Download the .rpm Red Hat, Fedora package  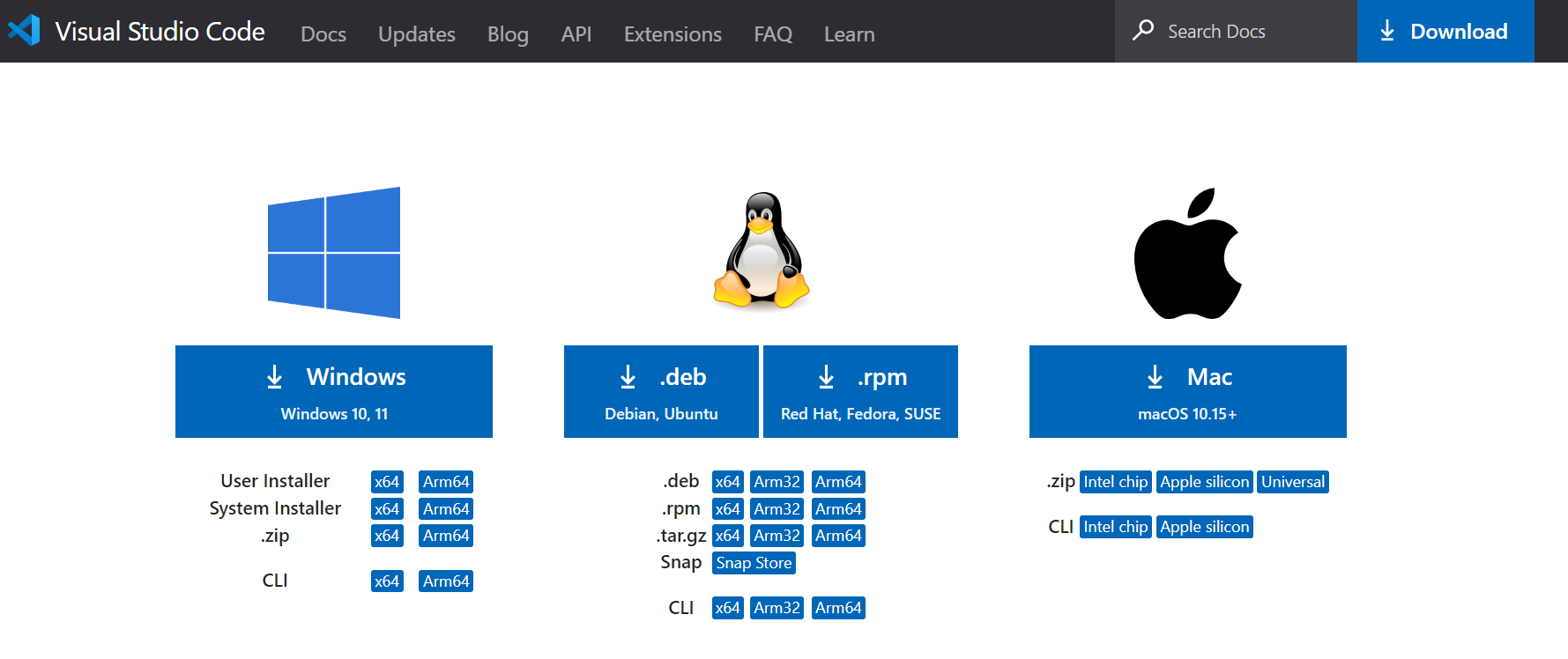click(860, 391)
